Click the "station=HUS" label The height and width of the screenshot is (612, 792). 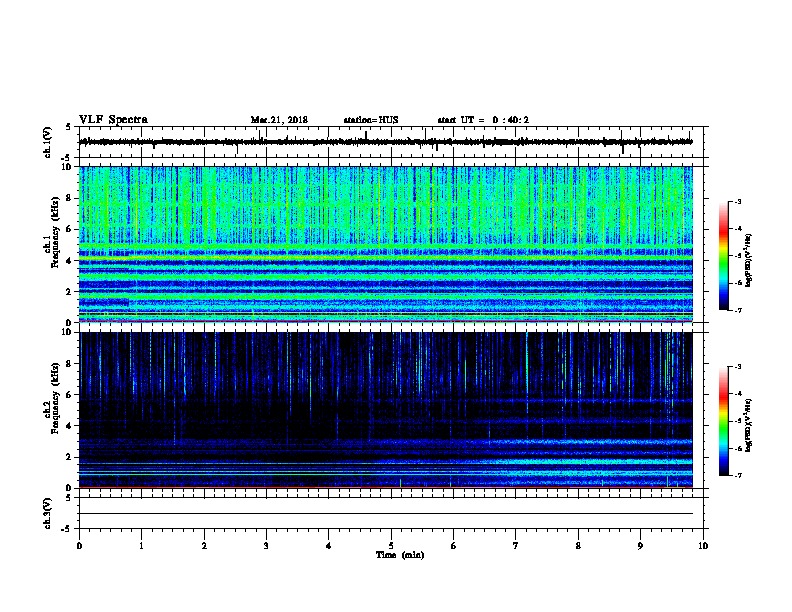coord(371,120)
